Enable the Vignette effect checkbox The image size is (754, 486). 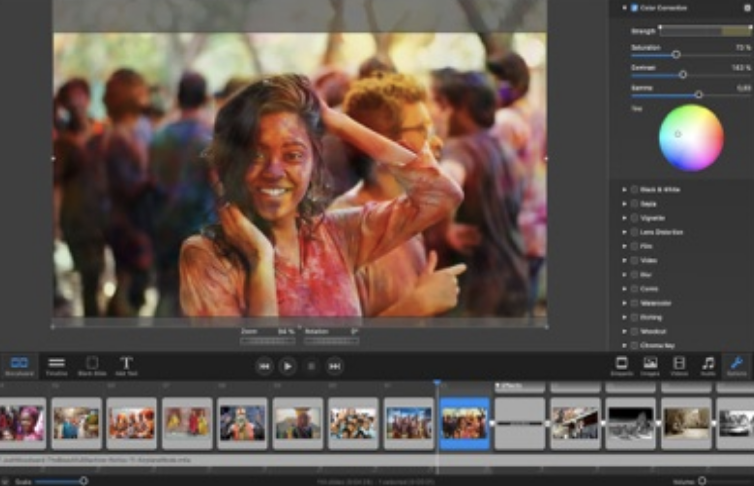click(x=634, y=217)
